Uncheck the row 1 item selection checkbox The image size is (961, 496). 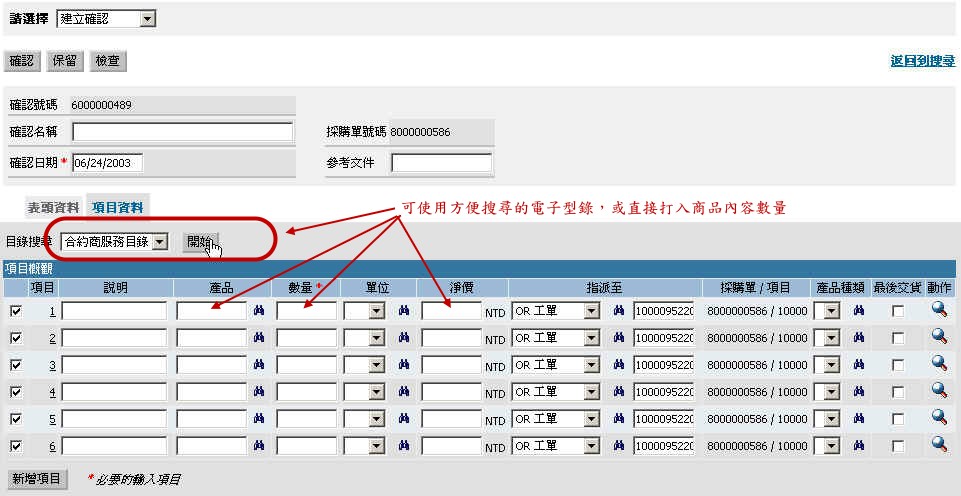point(15,312)
